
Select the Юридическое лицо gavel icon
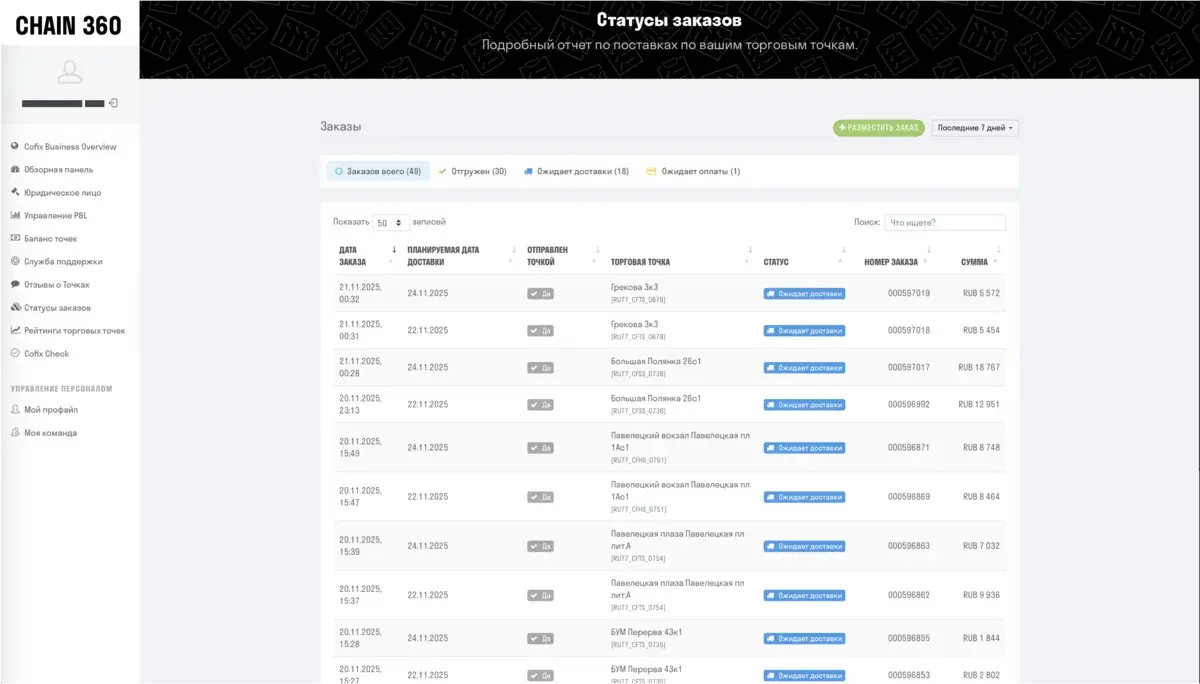point(15,193)
